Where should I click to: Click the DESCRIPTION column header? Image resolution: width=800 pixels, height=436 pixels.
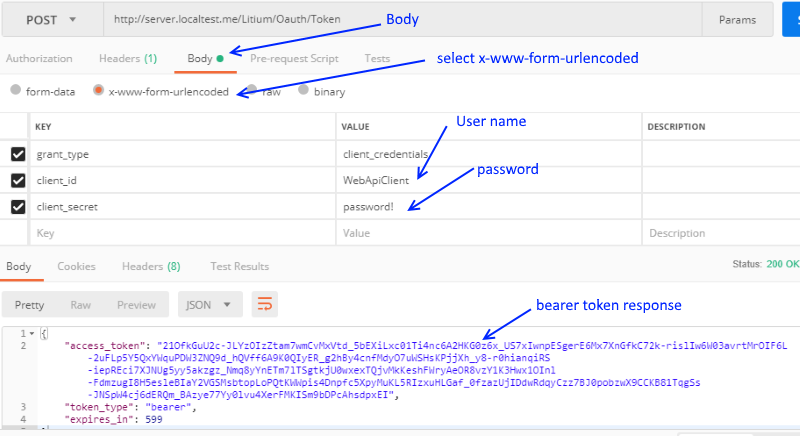click(x=677, y=127)
